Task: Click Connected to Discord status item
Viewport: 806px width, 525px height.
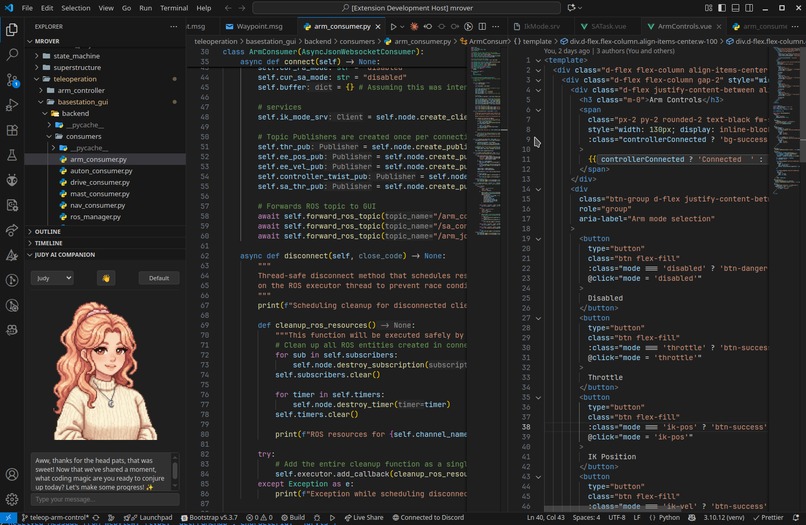Action: click(x=428, y=518)
